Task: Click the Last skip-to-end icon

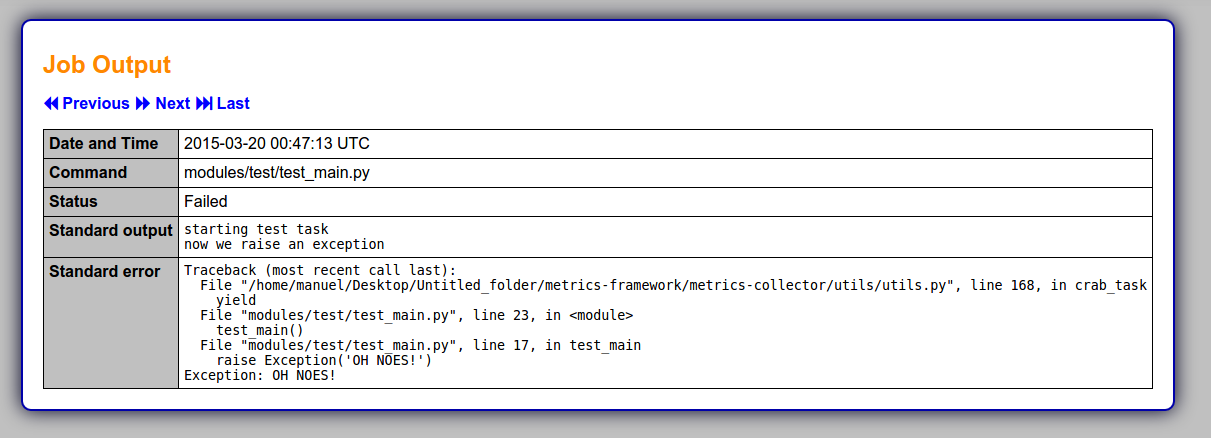Action: 204,103
